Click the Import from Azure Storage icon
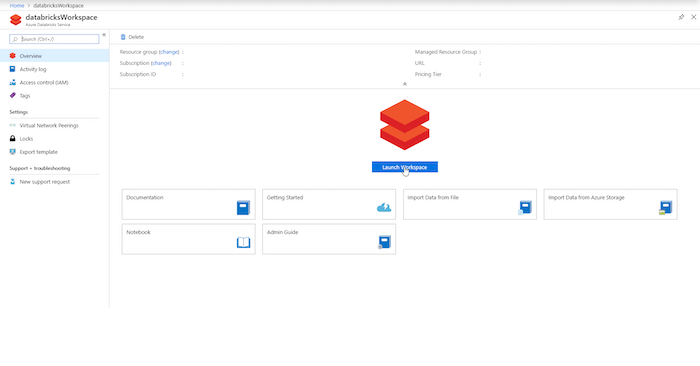Screen dimensions: 700x366 point(665,208)
